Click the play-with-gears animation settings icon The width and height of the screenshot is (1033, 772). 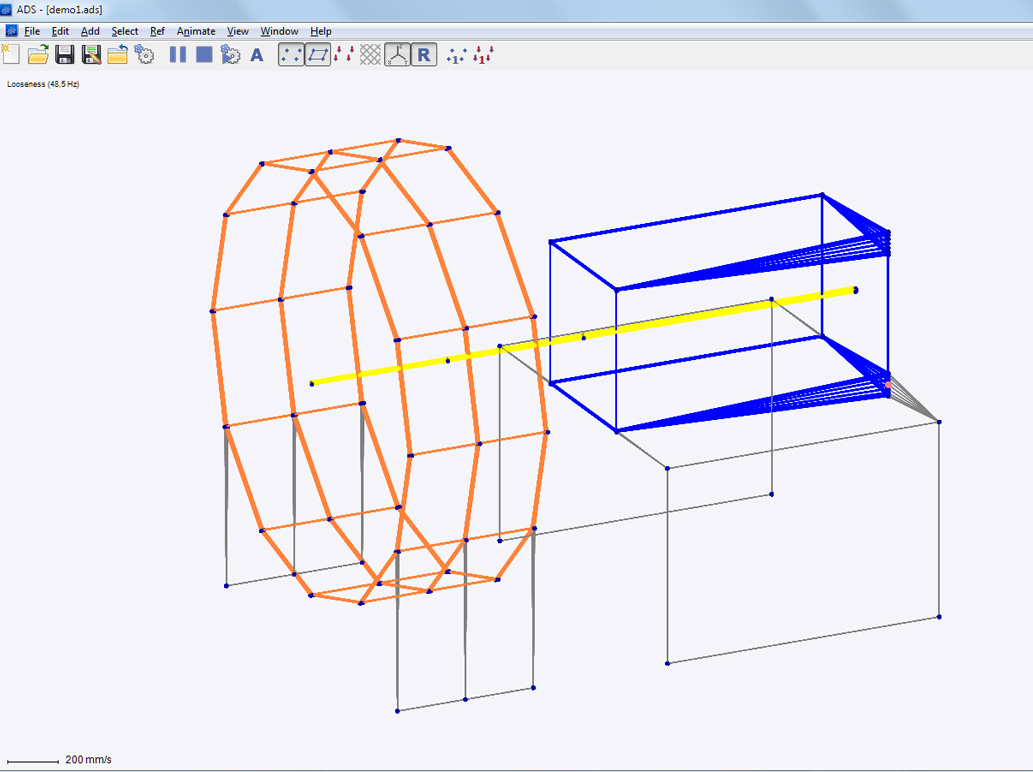[231, 55]
